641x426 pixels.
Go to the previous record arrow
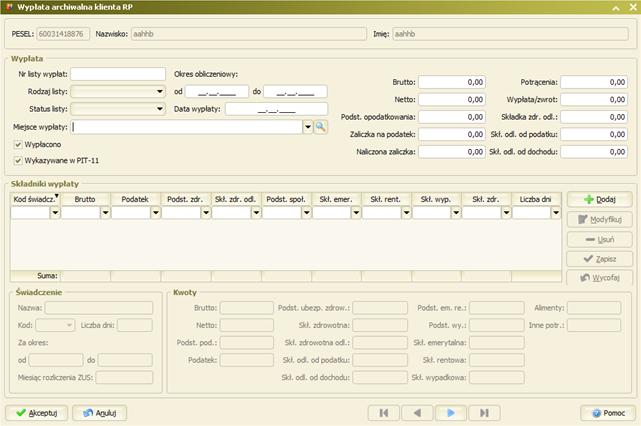(x=417, y=413)
